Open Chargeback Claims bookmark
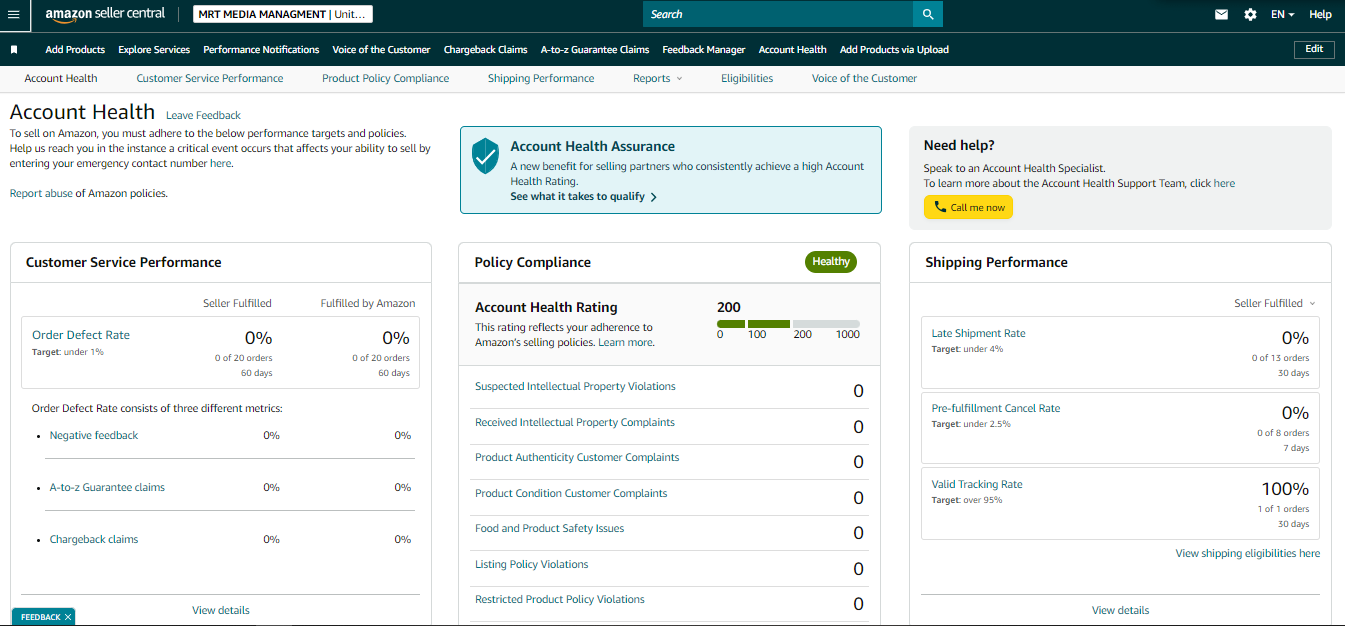 tap(485, 49)
